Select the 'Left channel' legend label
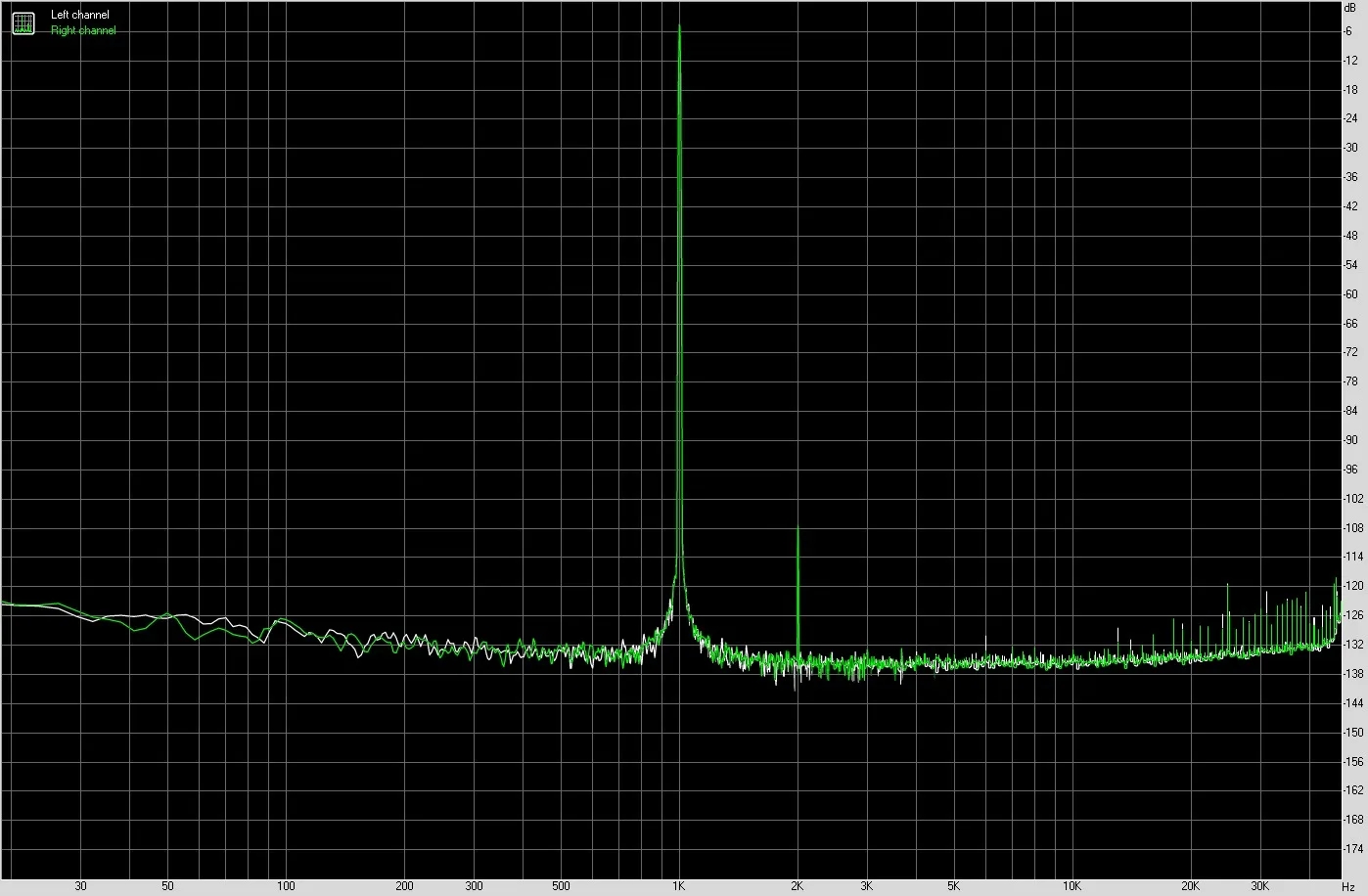The width and height of the screenshot is (1368, 896). (80, 16)
